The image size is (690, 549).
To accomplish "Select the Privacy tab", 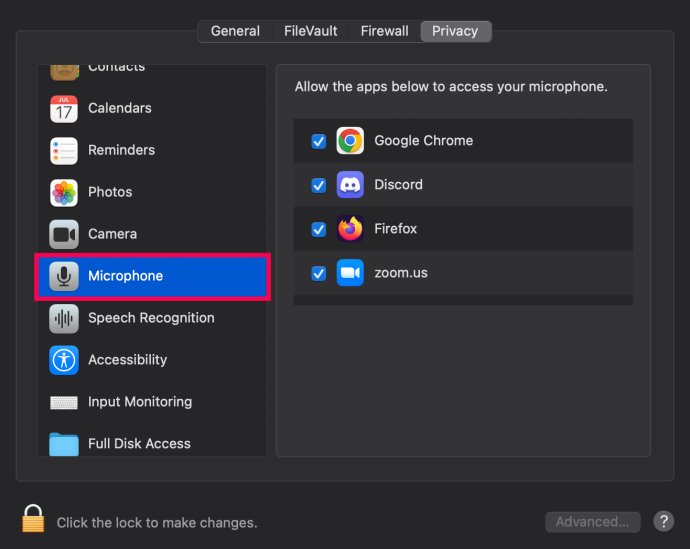I will pos(455,31).
